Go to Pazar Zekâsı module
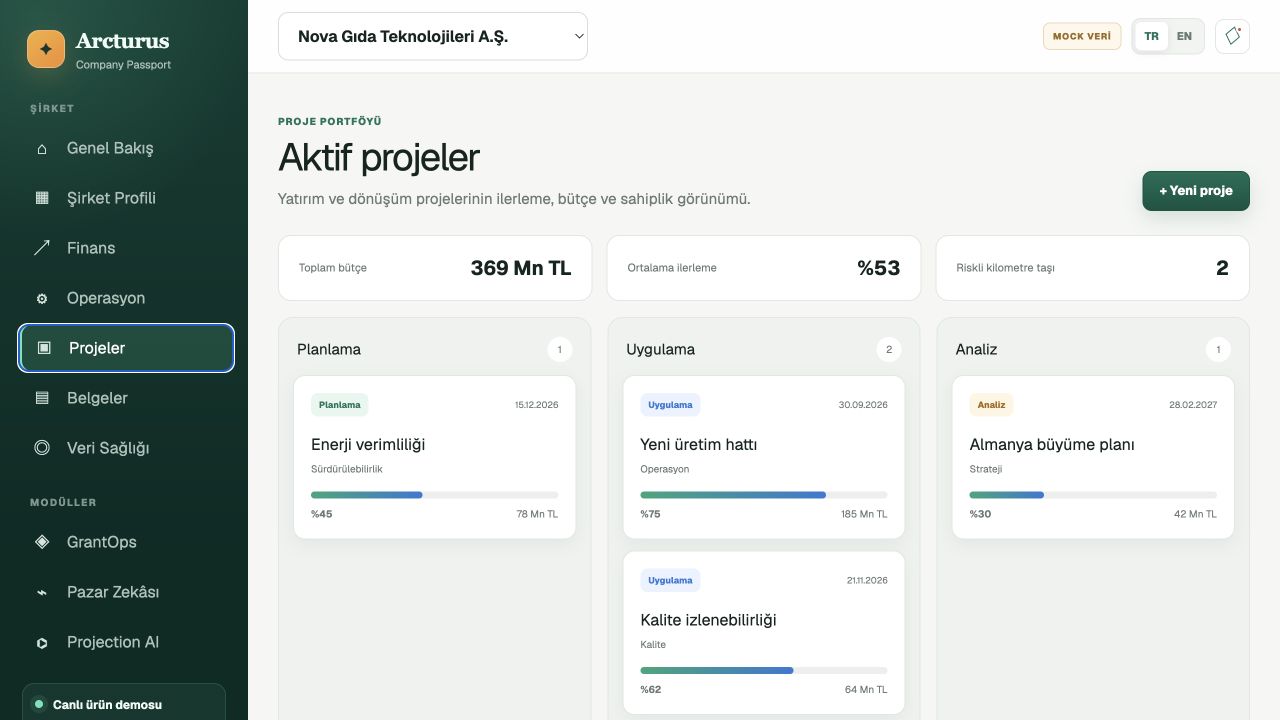 126,592
